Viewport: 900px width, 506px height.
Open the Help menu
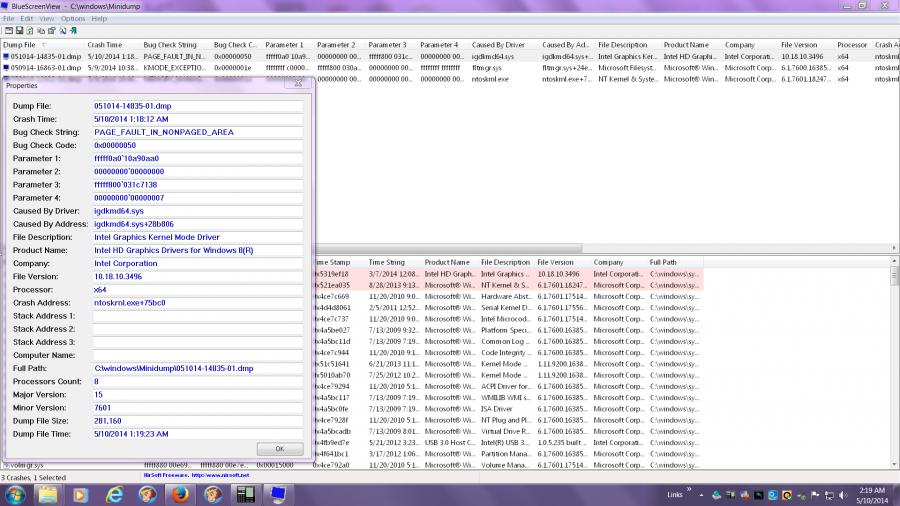pos(99,19)
